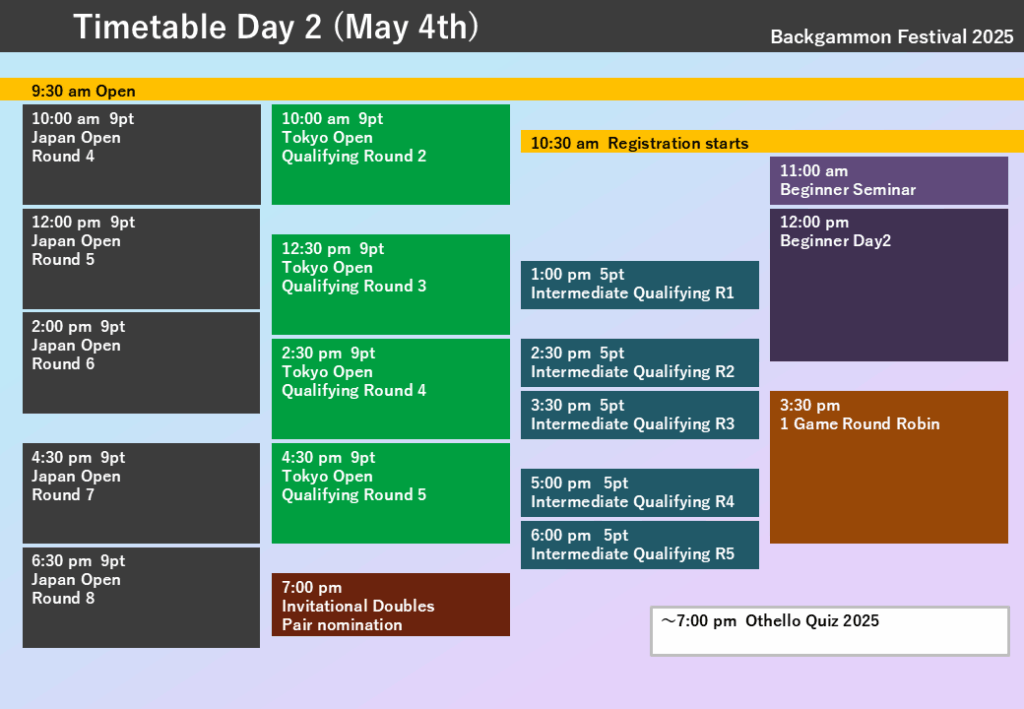Select Tokyo Open Qualifying Round 3
The image size is (1024, 709).
click(390, 284)
